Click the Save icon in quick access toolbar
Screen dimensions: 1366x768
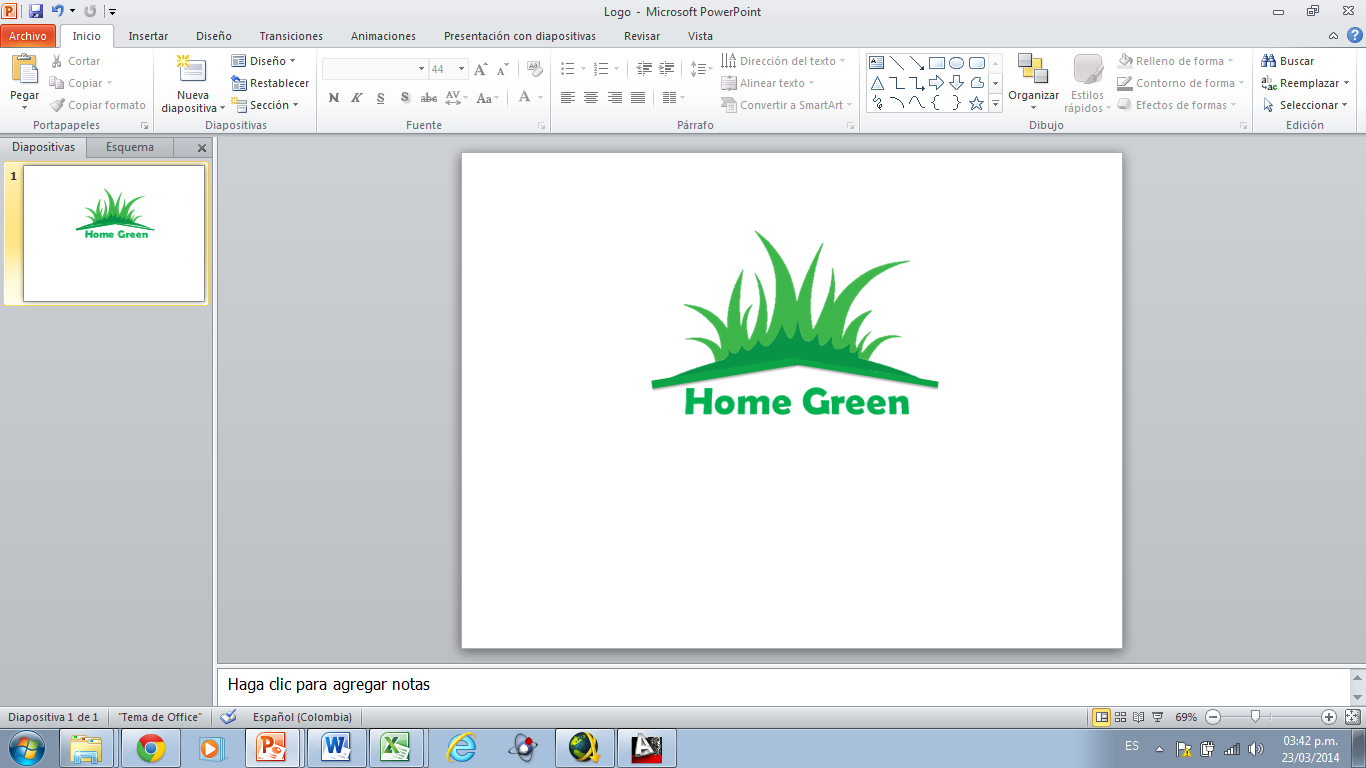point(36,11)
